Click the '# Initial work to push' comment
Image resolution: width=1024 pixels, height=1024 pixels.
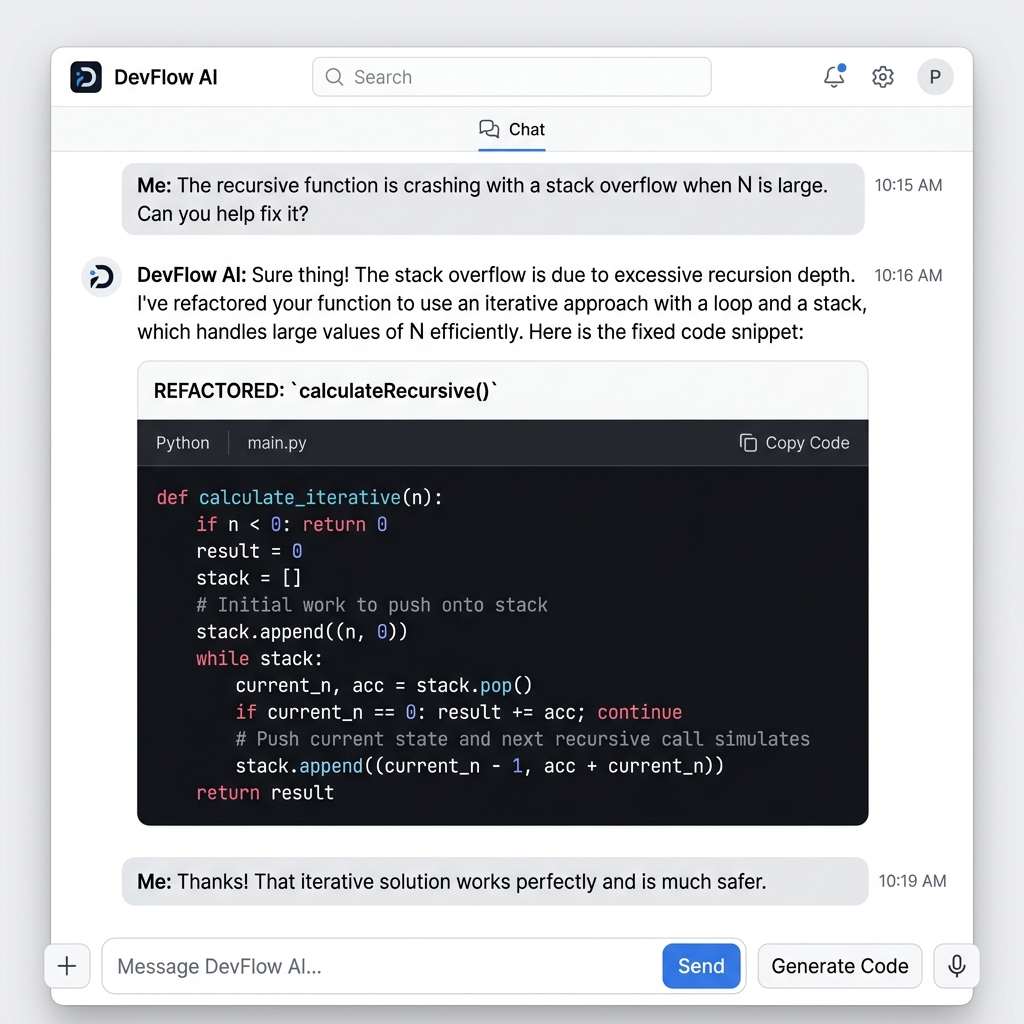[x=372, y=605]
